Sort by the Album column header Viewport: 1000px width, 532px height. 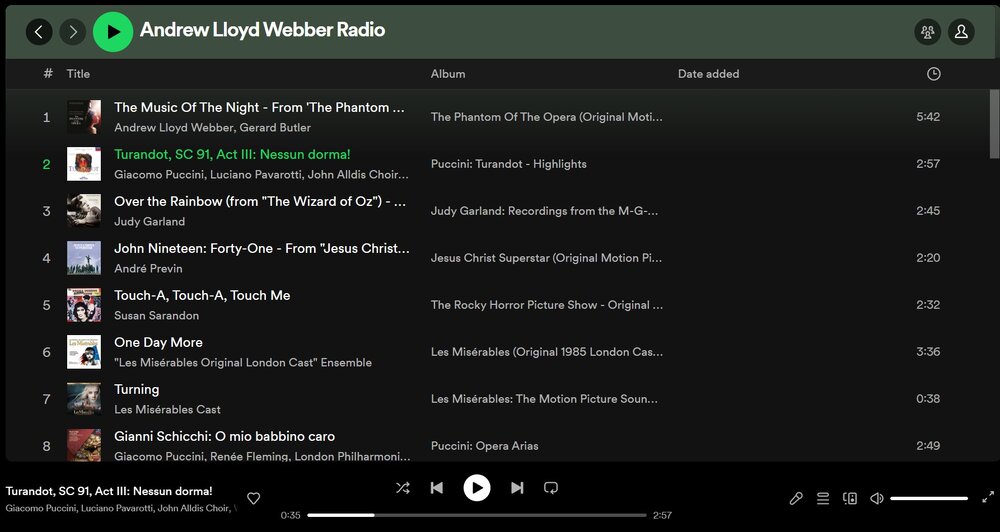coord(448,74)
